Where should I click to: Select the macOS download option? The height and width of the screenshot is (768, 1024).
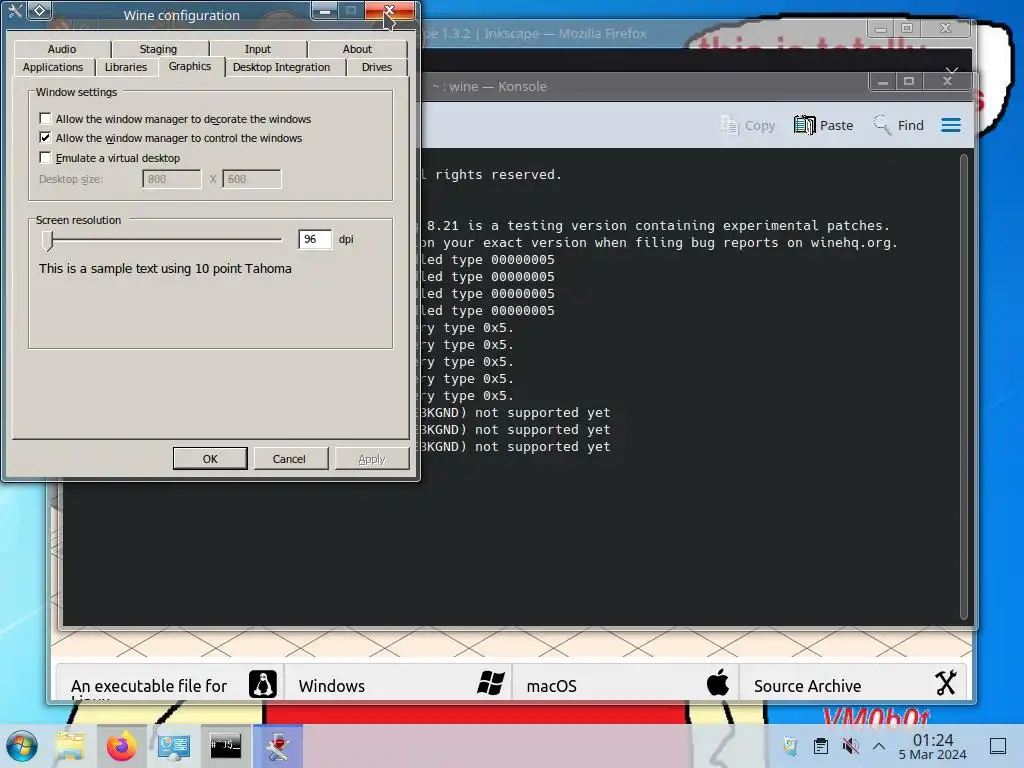pos(626,683)
